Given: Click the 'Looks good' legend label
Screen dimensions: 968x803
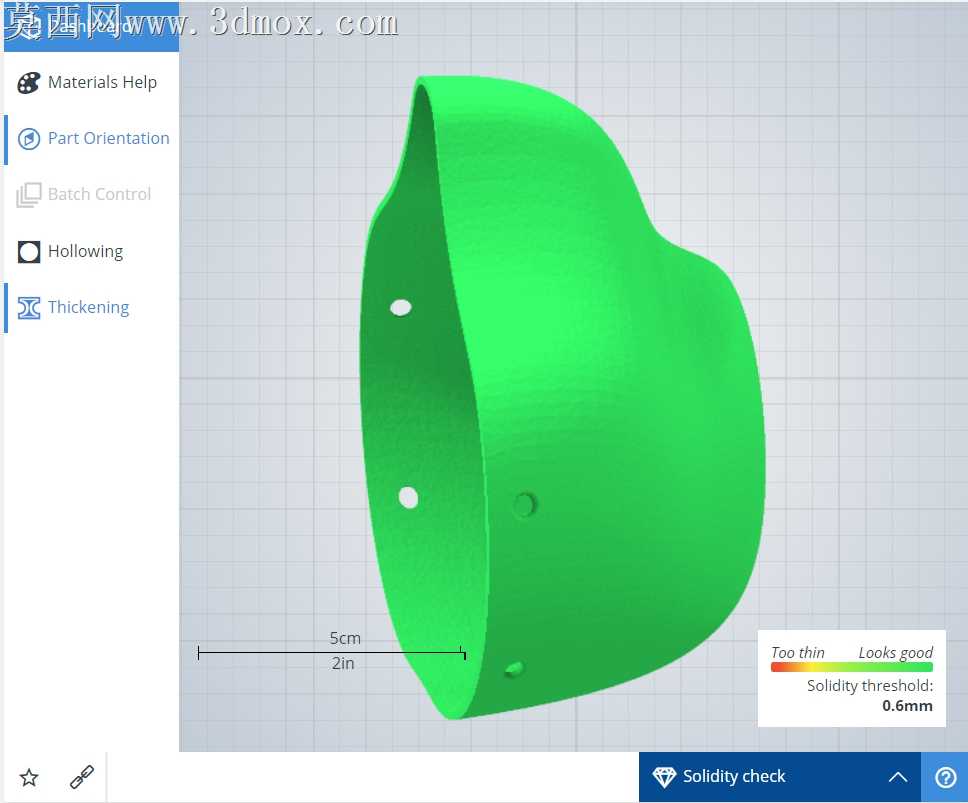Looking at the screenshot, I should coord(896,653).
